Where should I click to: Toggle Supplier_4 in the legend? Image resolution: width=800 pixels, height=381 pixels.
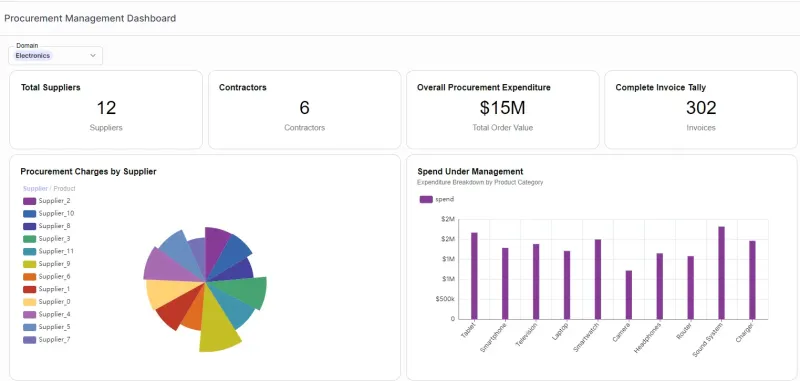46,314
